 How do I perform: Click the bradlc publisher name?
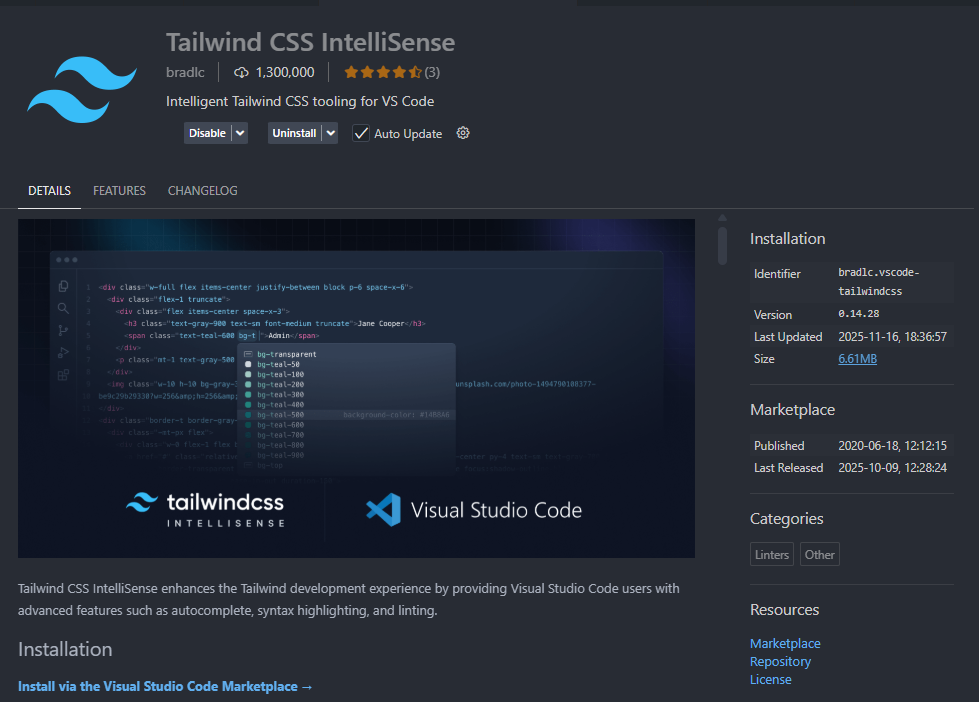185,72
